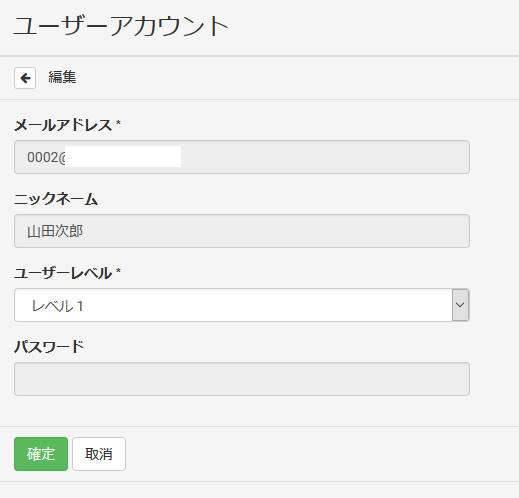519x498 pixels.
Task: Confirm changes with the green 確定 button
Action: 41,454
